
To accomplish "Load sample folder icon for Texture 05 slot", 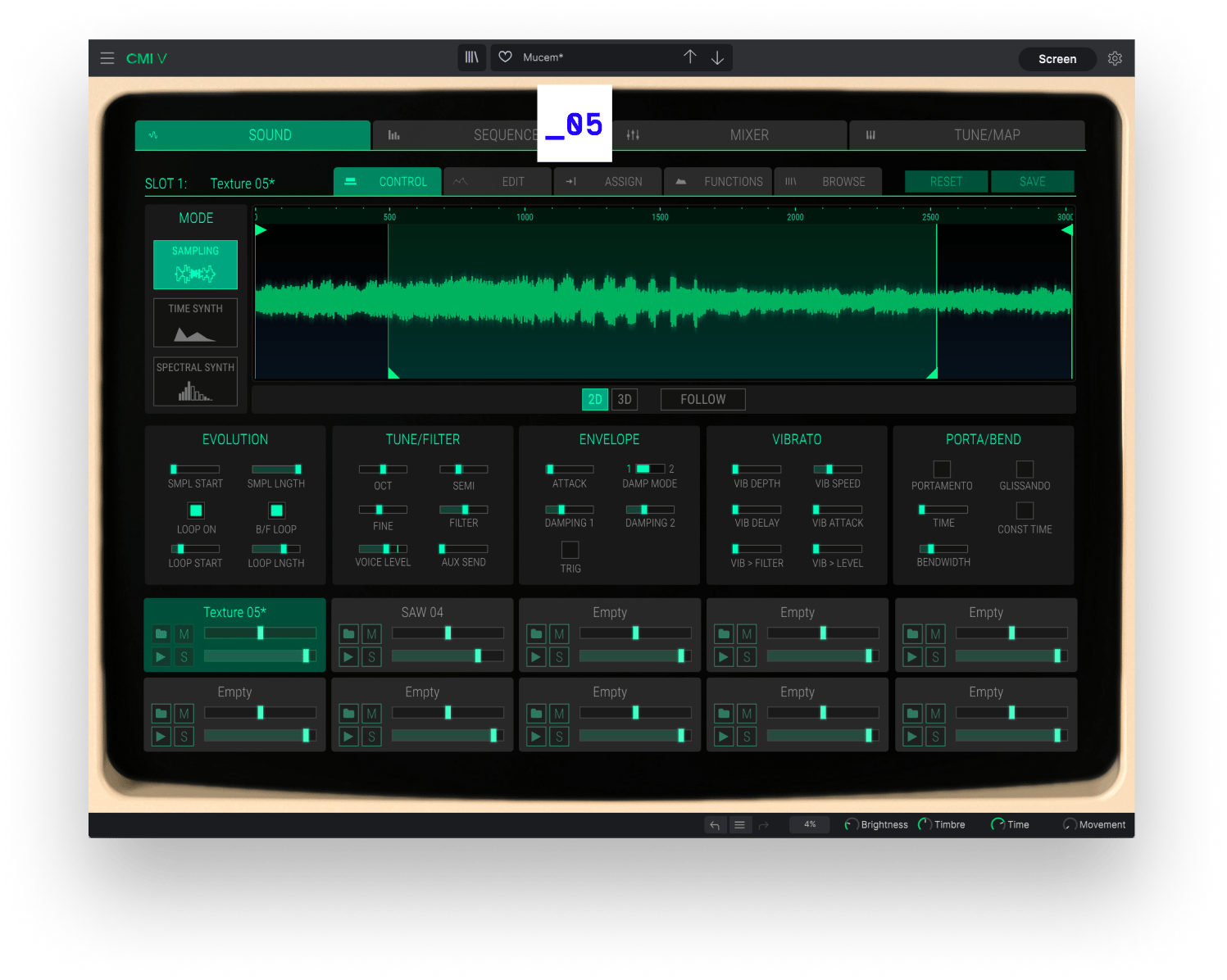I will click(161, 634).
